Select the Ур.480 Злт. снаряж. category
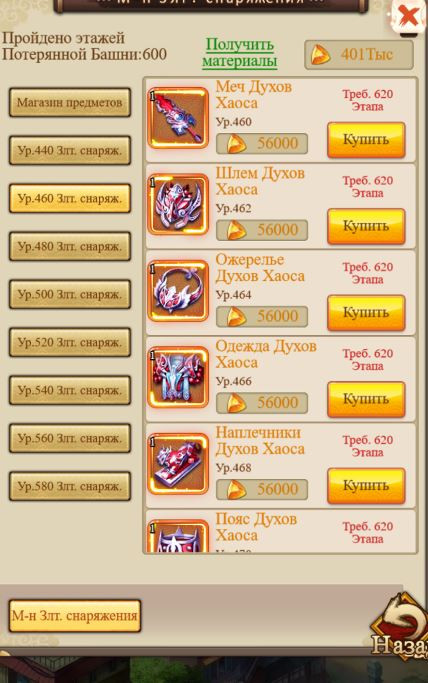428x683 pixels. [70, 247]
